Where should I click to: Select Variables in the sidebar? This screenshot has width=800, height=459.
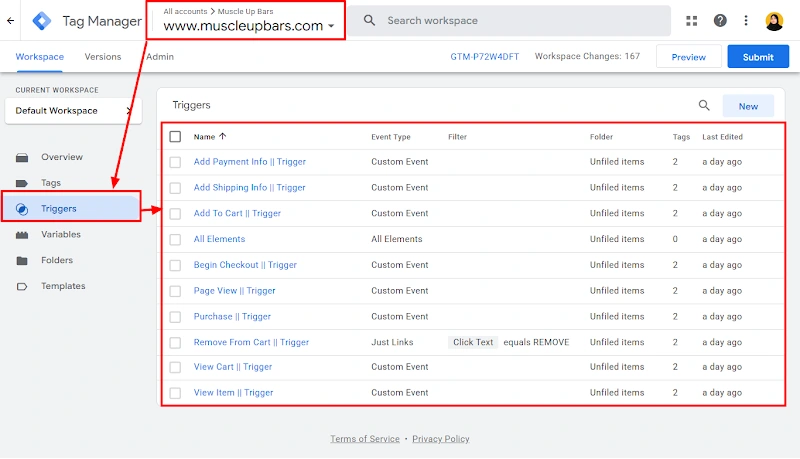(61, 235)
